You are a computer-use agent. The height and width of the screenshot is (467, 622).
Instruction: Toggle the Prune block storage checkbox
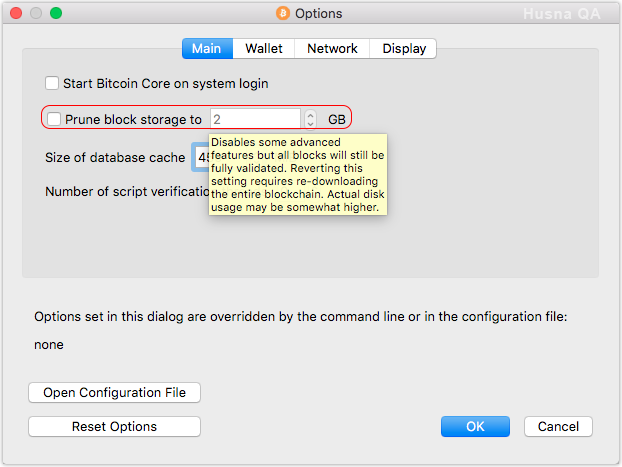54,119
